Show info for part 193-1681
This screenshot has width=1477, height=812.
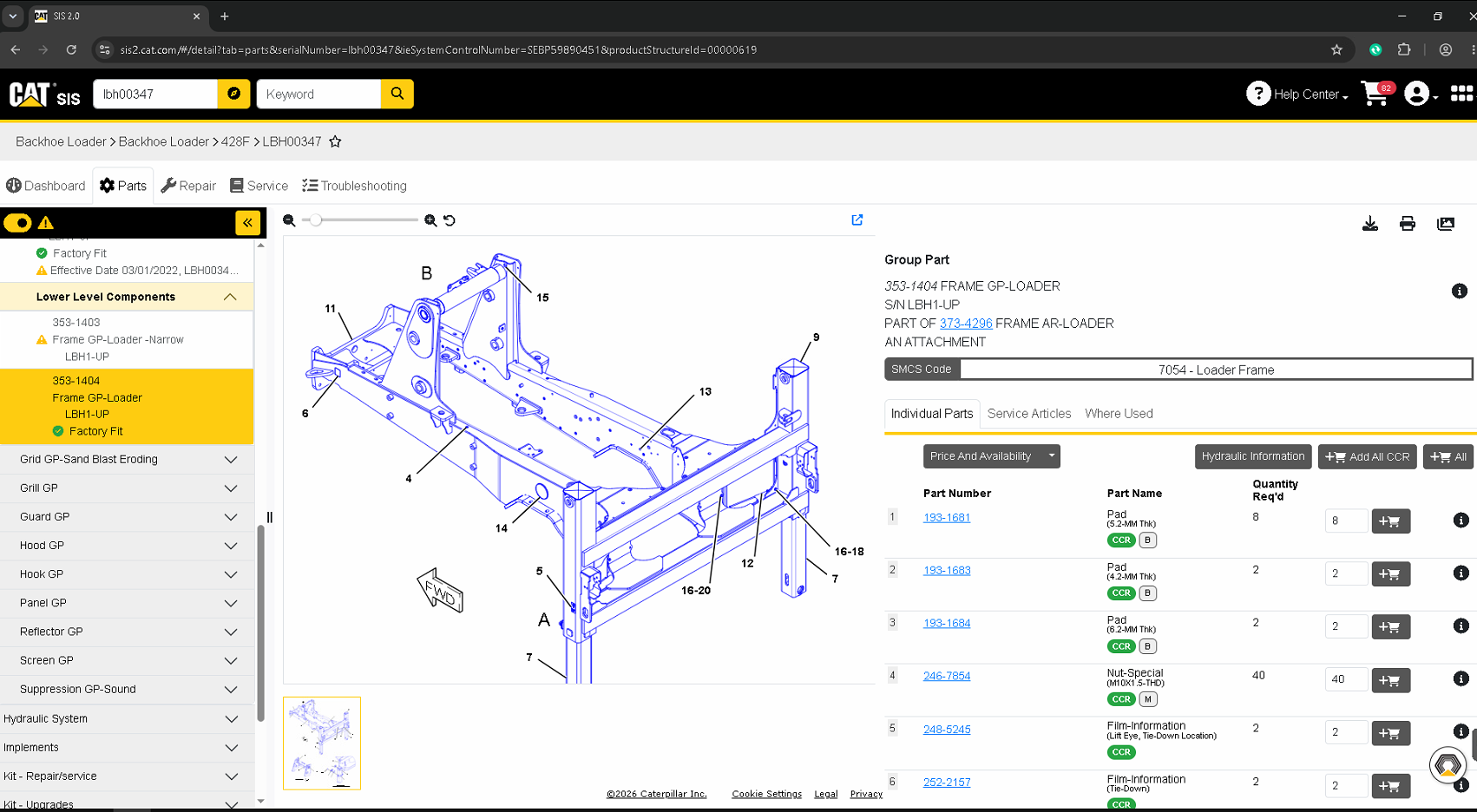tap(1461, 521)
